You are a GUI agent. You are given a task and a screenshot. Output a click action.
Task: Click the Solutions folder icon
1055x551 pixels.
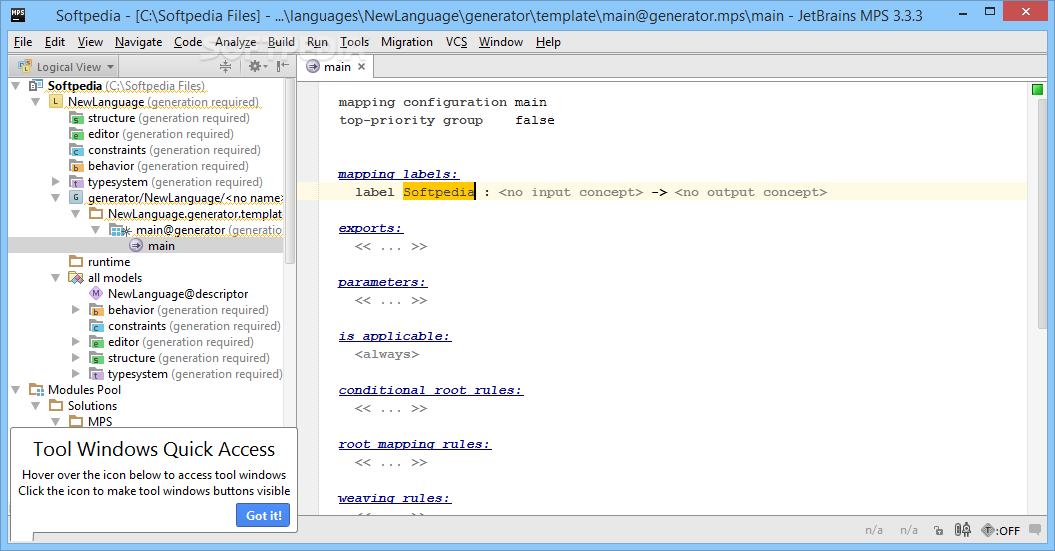click(57, 406)
